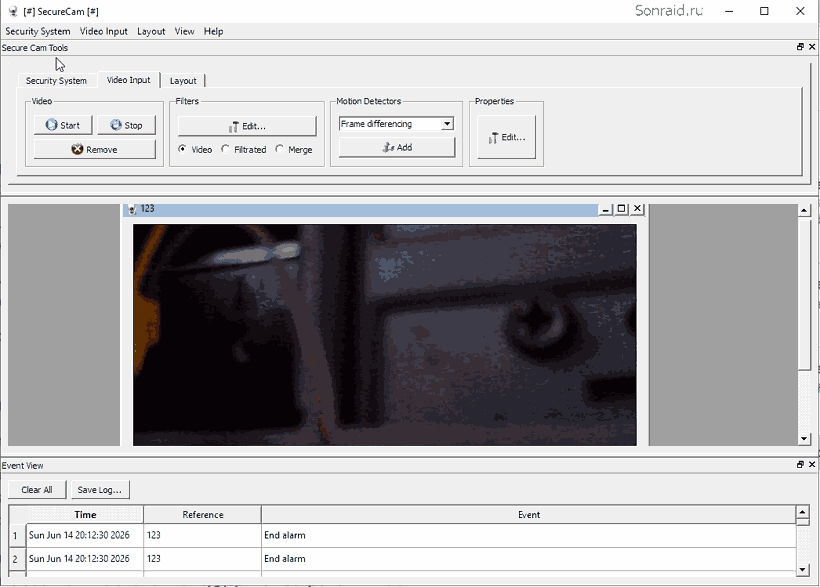Open the Security System menu
The image size is (820, 587).
[38, 31]
